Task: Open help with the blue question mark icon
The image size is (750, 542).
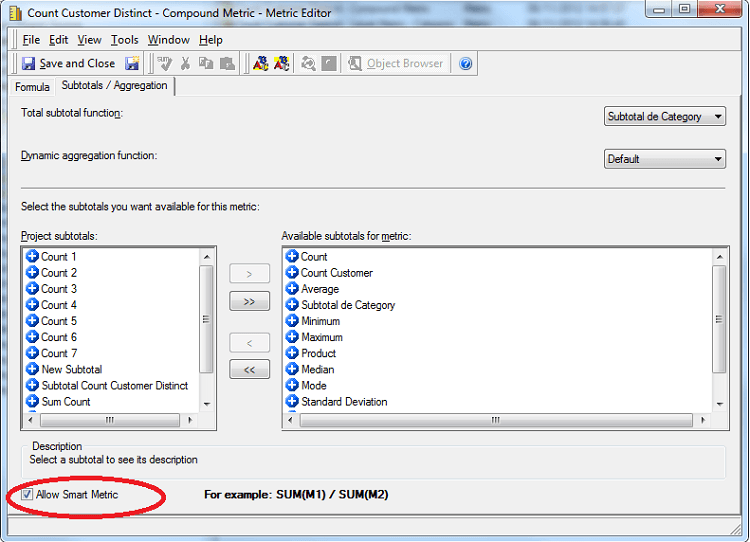Action: [x=465, y=63]
